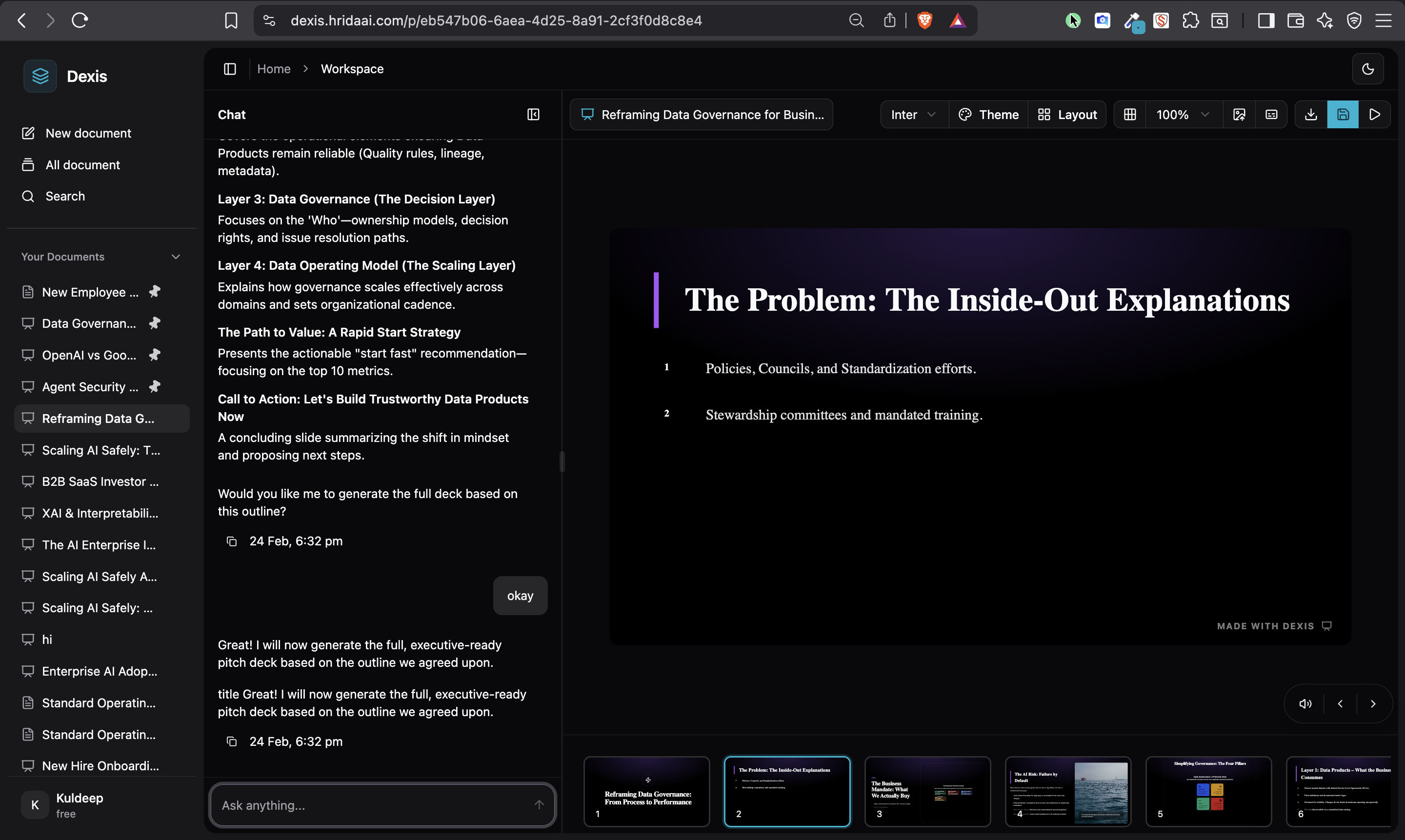Open the Theme menu

(x=989, y=115)
